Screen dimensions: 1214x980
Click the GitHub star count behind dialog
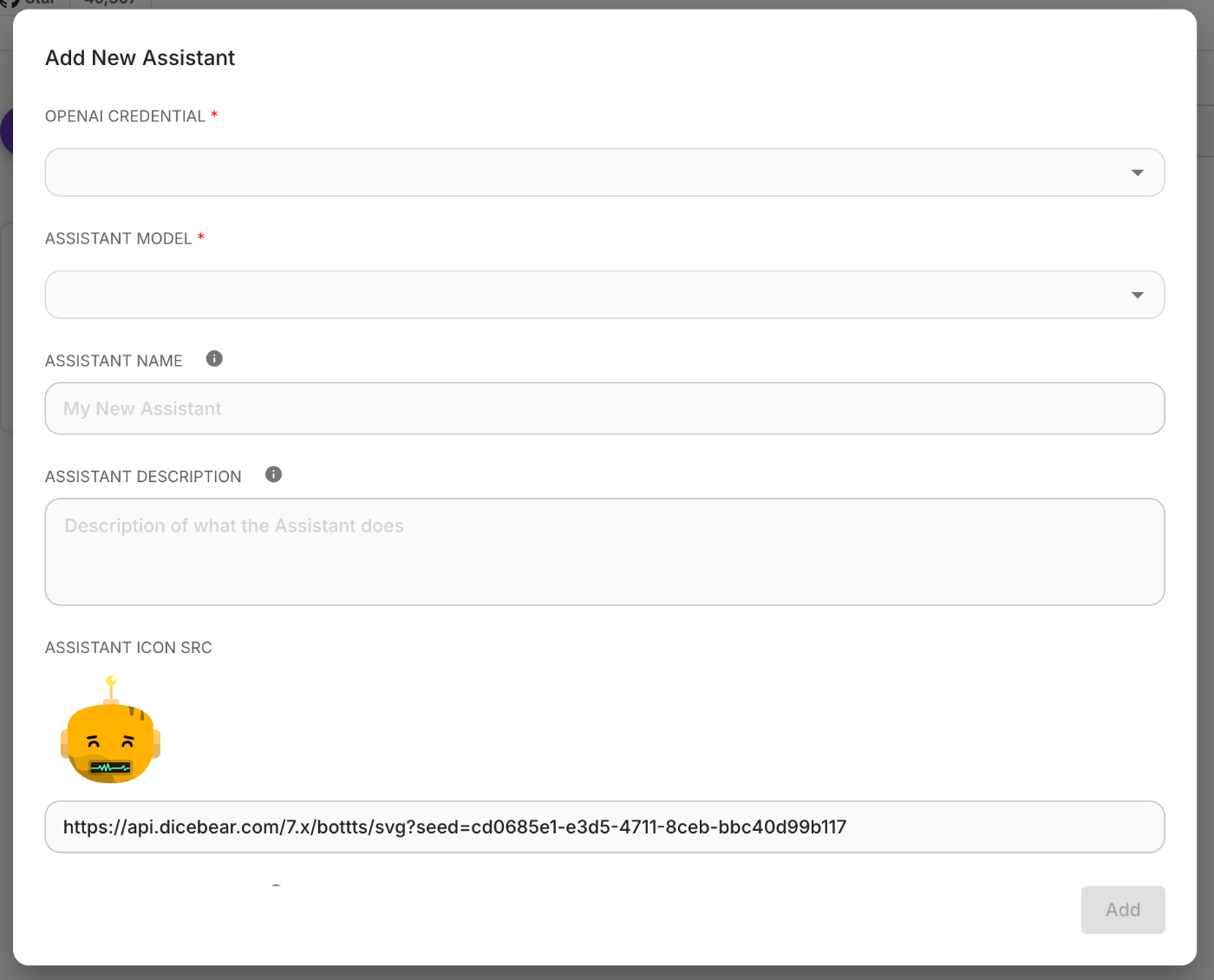tap(108, 3)
